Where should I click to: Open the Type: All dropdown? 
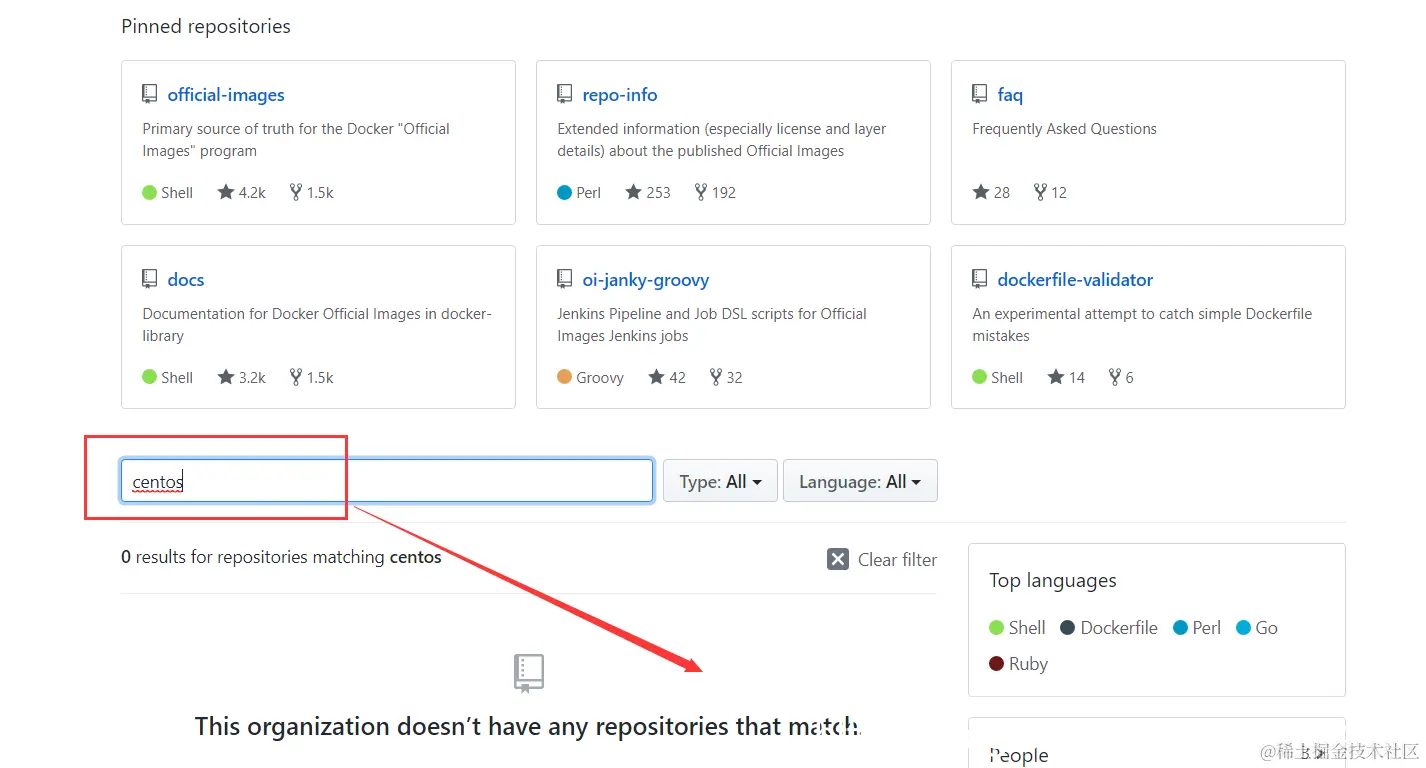point(720,481)
